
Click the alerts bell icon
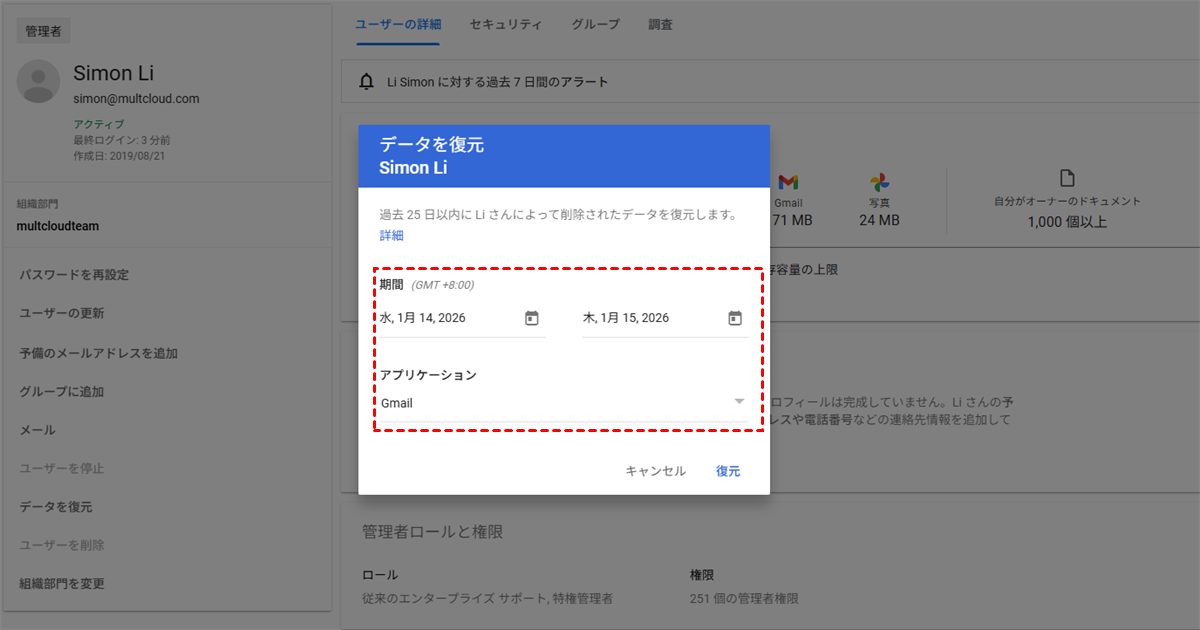(367, 82)
